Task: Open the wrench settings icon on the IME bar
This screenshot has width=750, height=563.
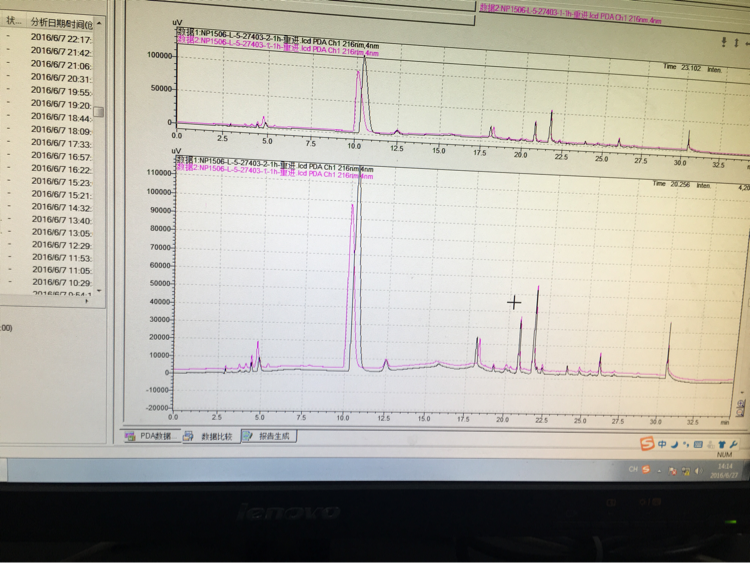Action: [x=733, y=445]
